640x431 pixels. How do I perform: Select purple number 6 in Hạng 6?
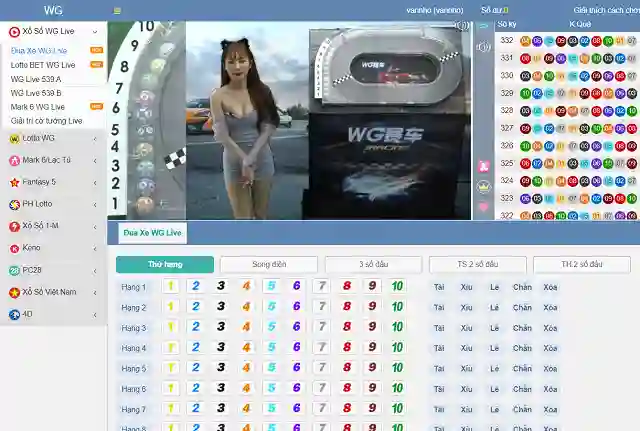tap(297, 388)
